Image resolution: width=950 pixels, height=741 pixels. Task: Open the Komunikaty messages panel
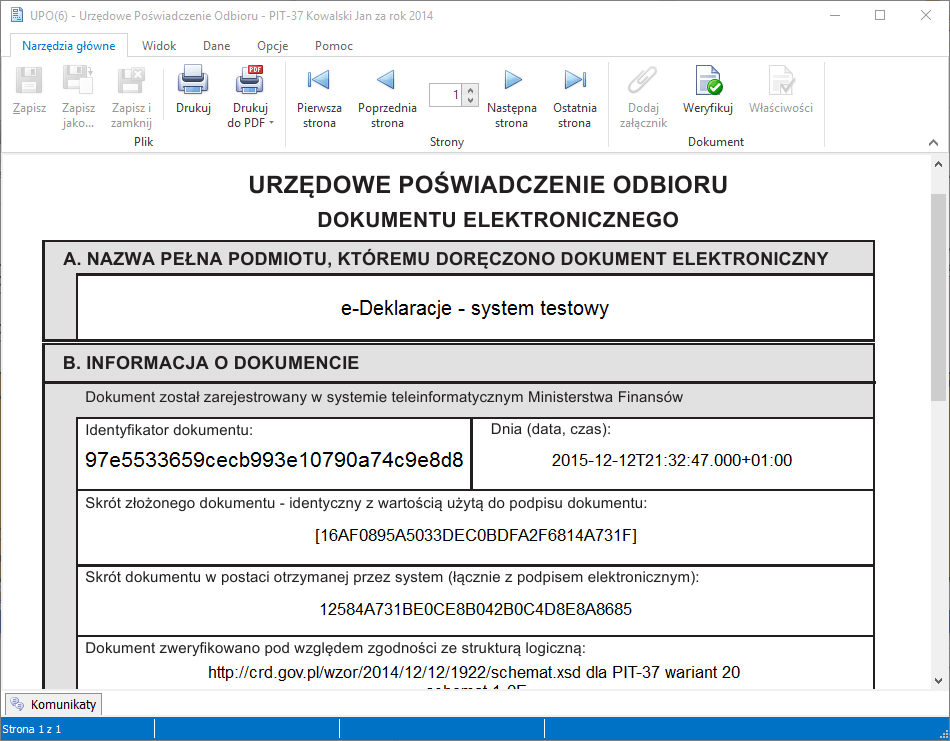pyautogui.click(x=54, y=704)
